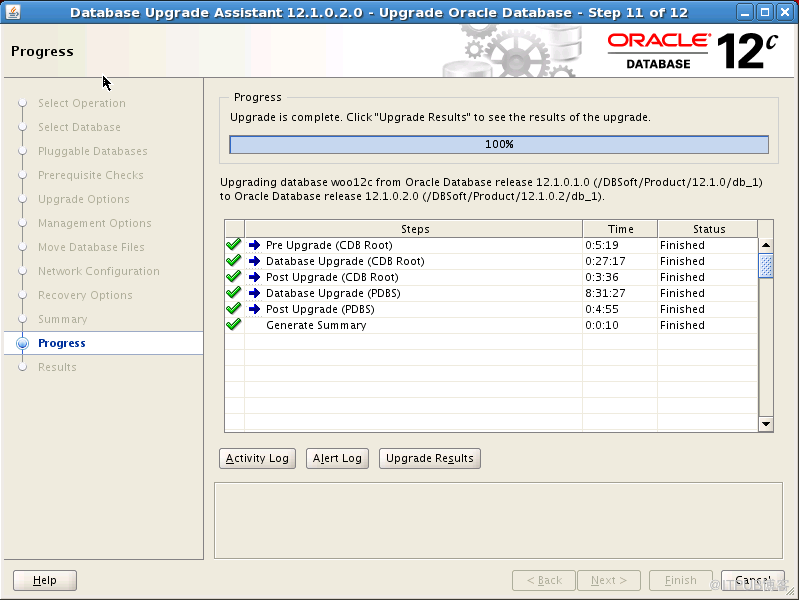Expand the Pre Upgrade (CDB Root) arrow icon
The image size is (799, 600).
[254, 245]
